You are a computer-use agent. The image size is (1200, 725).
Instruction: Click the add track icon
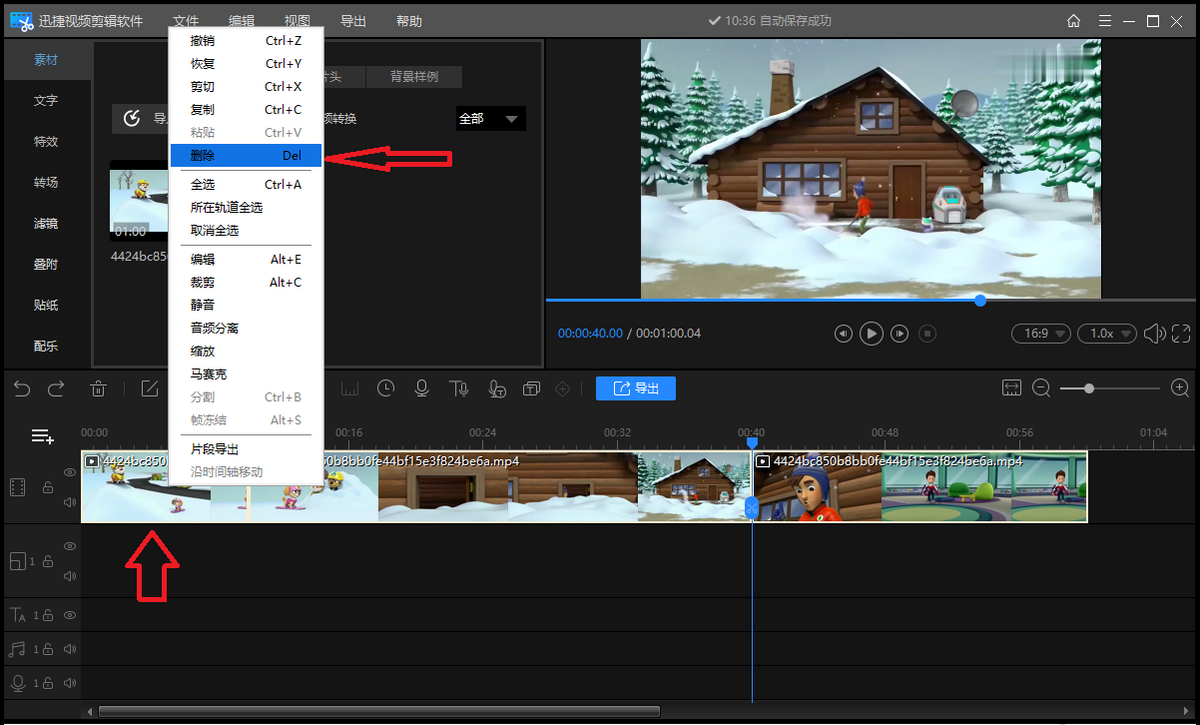click(42, 436)
